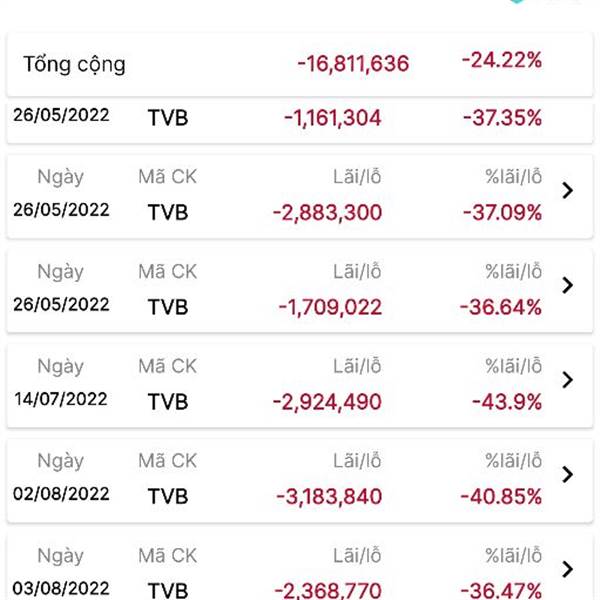Open the TVB row with -1,161,304 loss

point(300,120)
